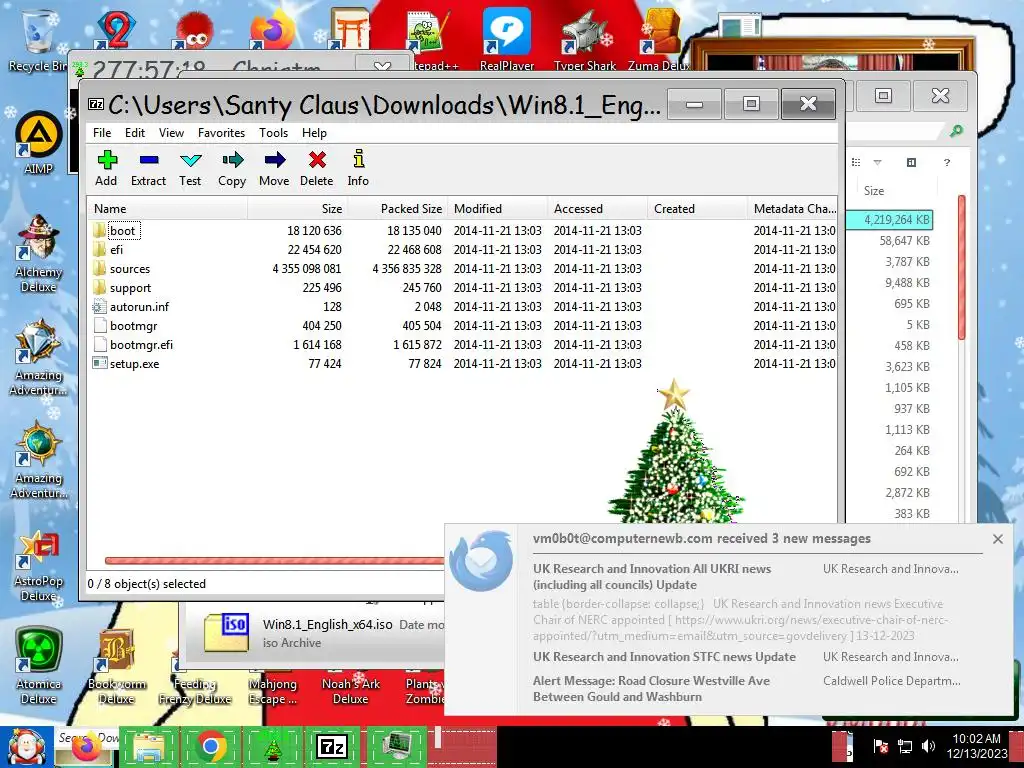Click the Recycle Bin desktop icon
The image size is (1024, 768).
click(37, 39)
